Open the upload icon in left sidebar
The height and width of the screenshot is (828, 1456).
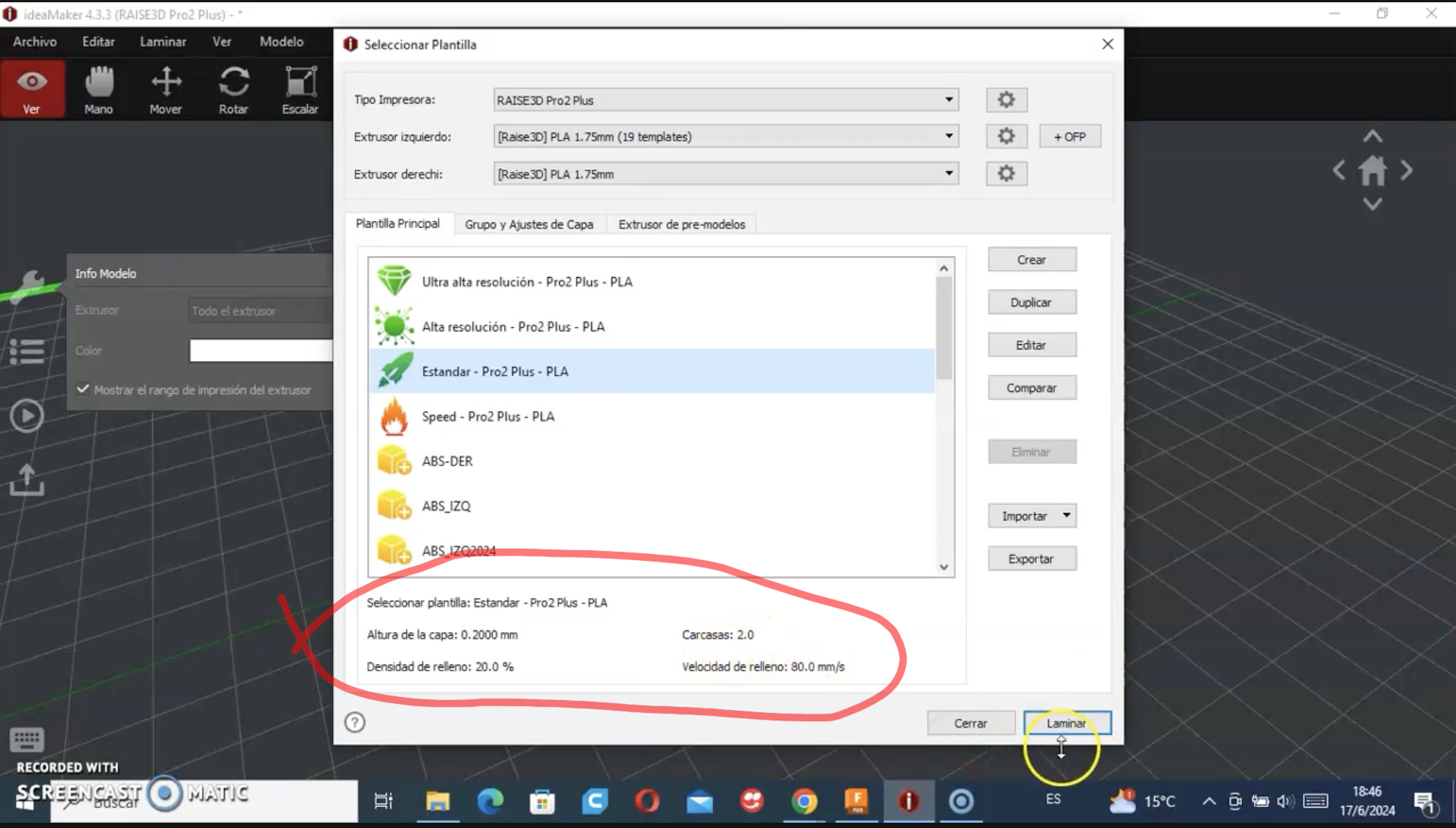[26, 480]
